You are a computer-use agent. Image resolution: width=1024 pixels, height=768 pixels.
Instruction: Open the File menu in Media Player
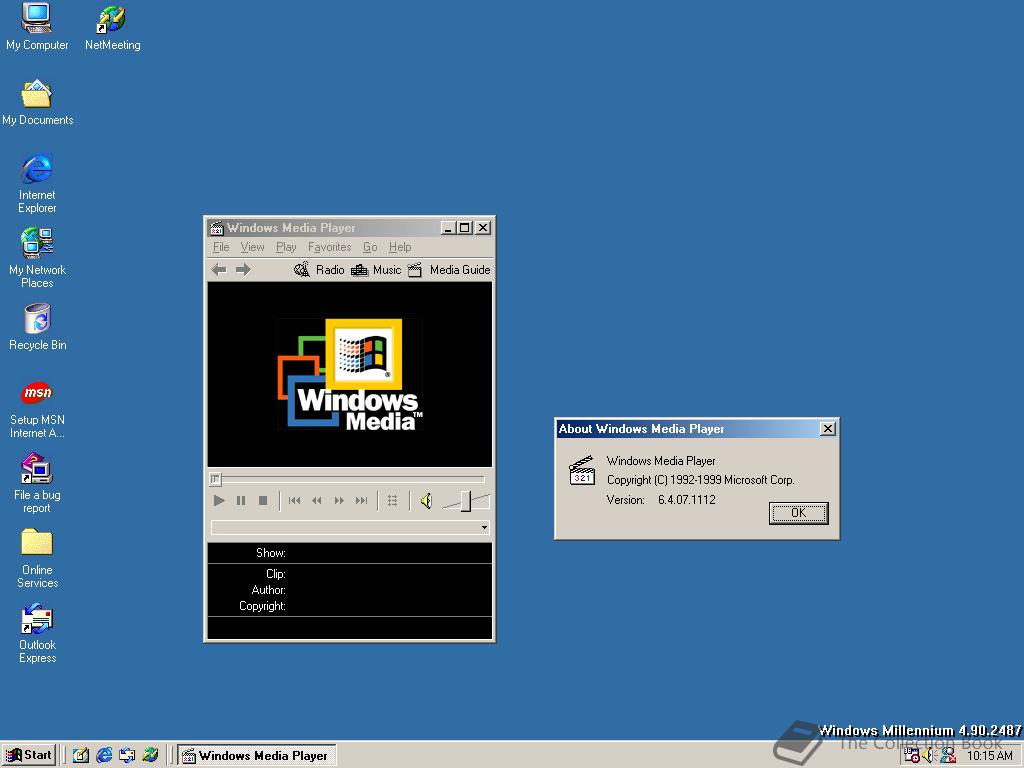tap(221, 247)
